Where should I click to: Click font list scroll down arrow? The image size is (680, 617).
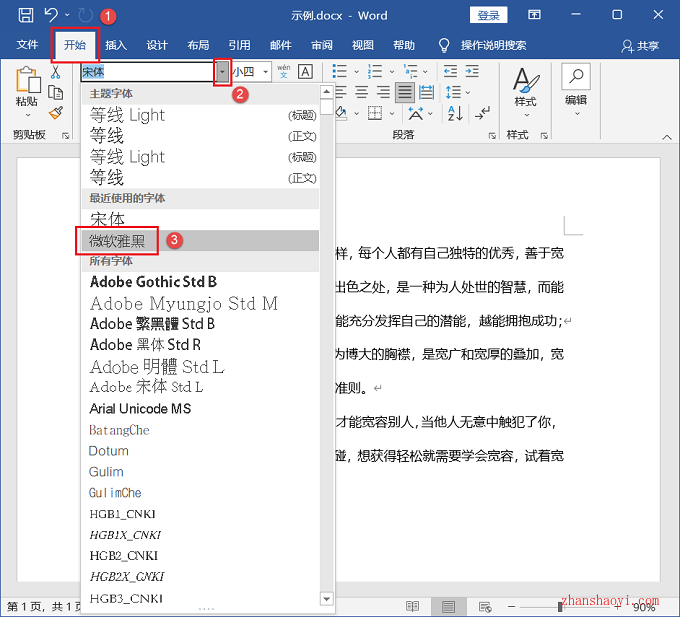pos(326,599)
